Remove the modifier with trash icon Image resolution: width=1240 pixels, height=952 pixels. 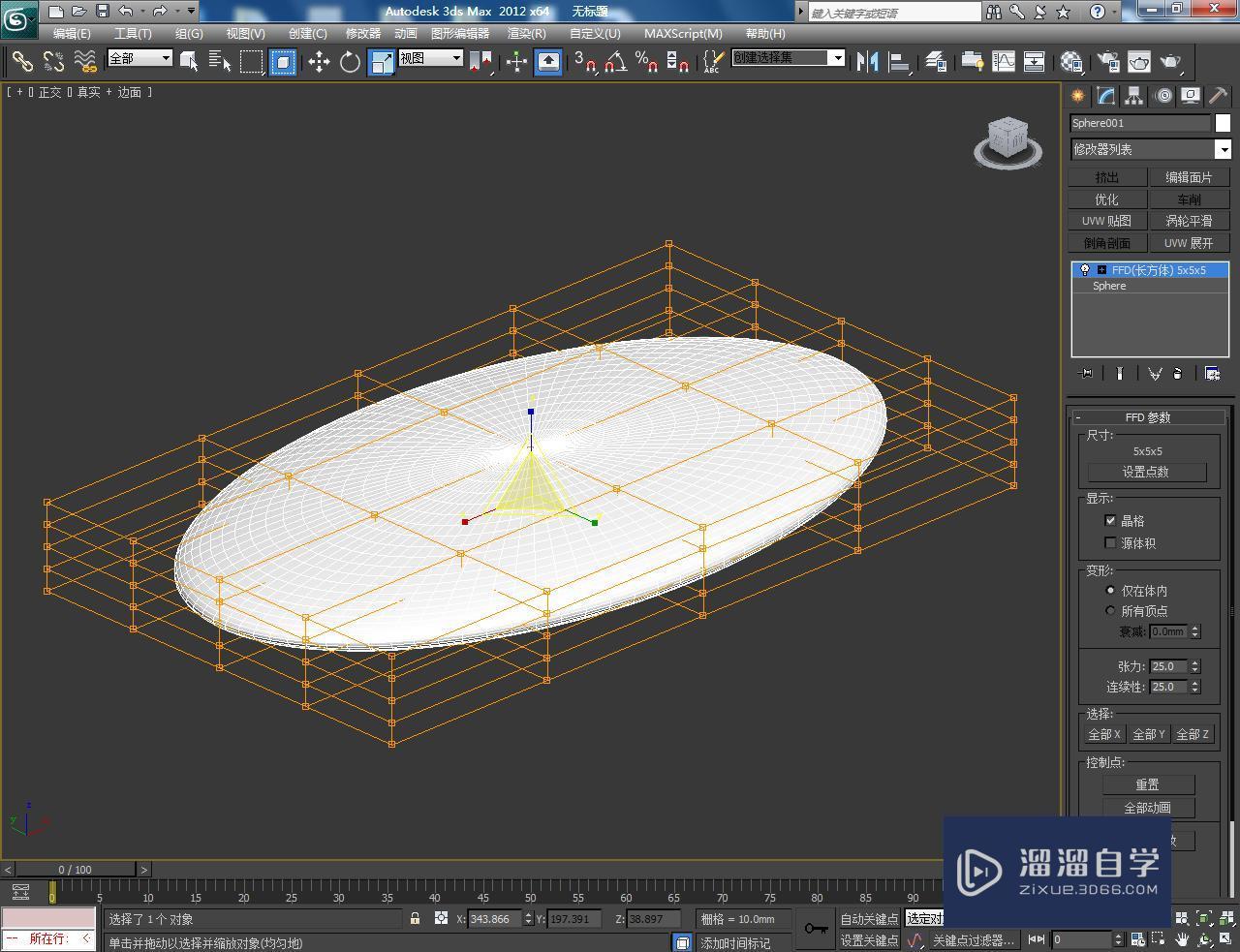[1178, 373]
